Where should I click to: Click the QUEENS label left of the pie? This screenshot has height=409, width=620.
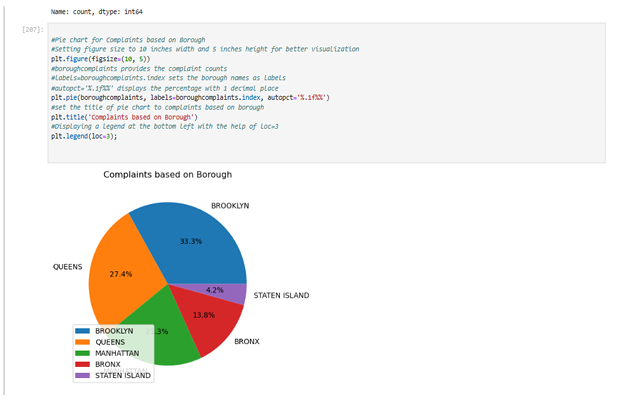pyautogui.click(x=67, y=267)
